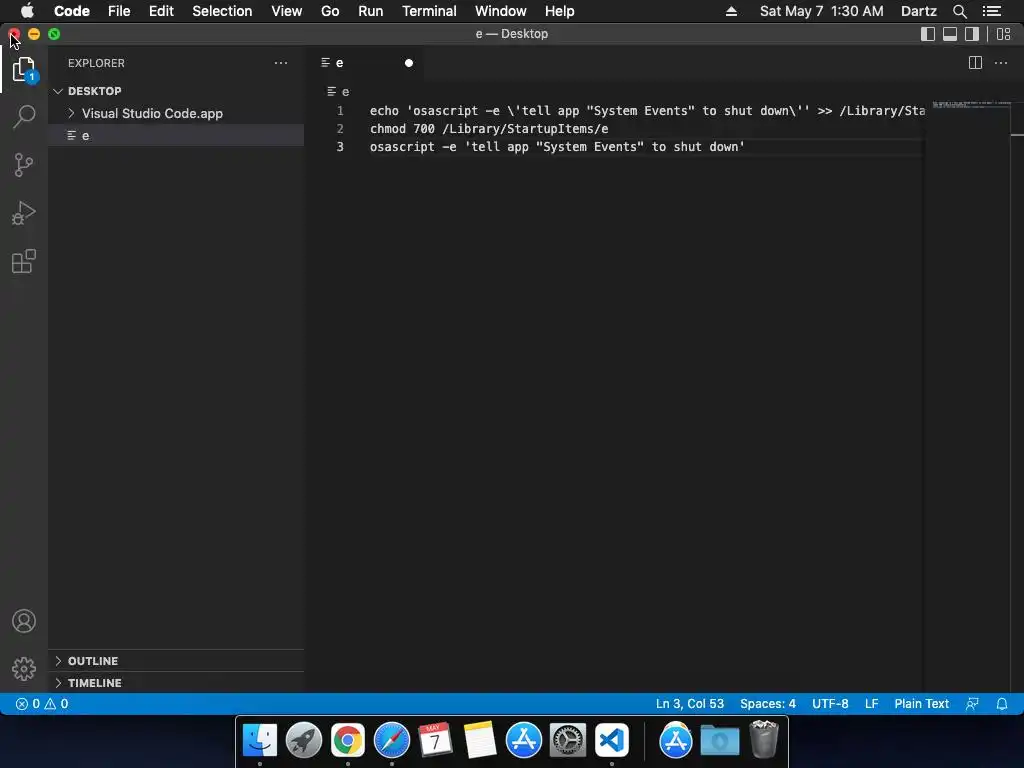Click line number 2 in gutter
Screen dimensions: 1024x768
340,129
